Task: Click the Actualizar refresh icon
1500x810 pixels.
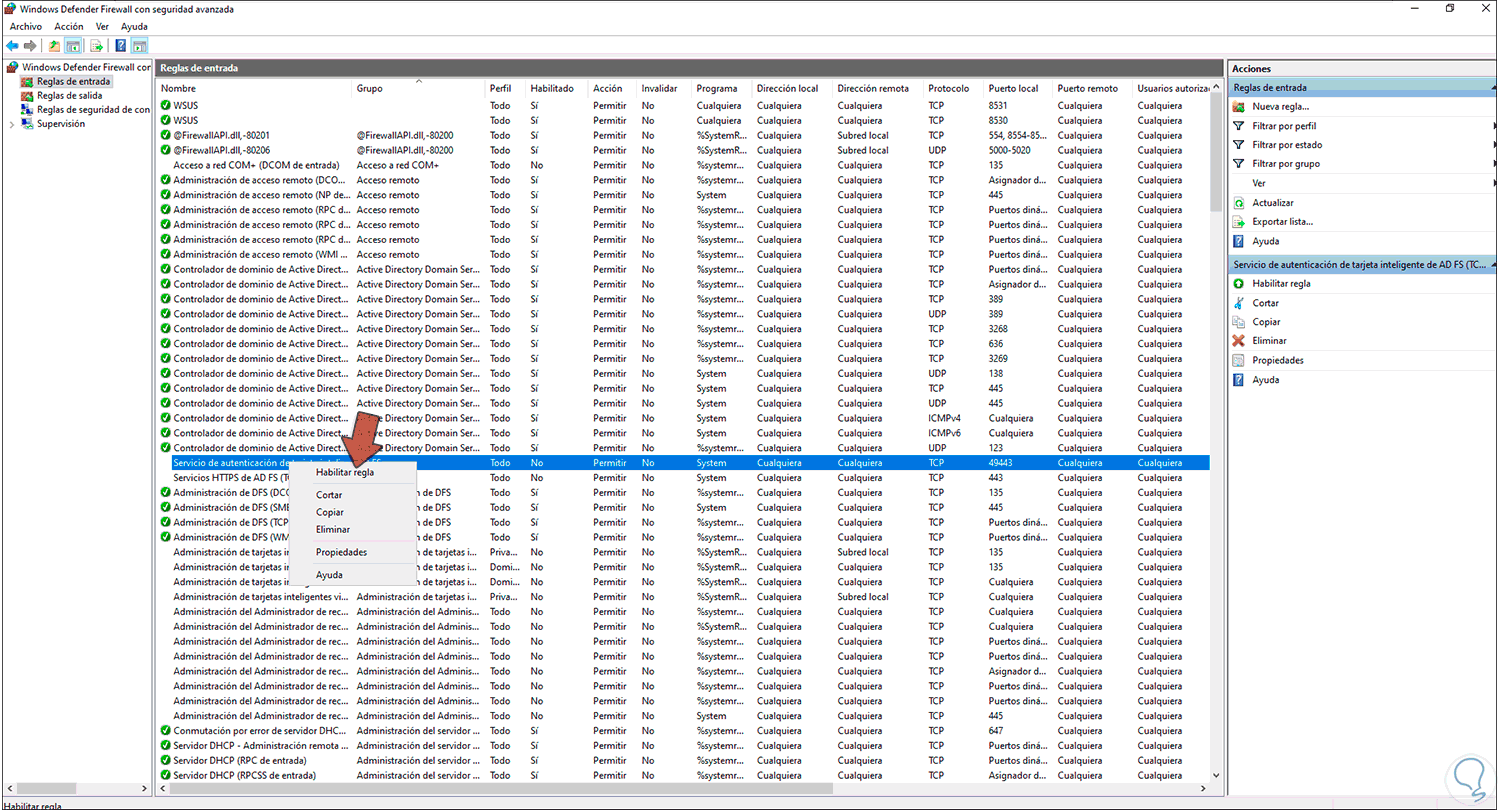Action: coord(1239,203)
